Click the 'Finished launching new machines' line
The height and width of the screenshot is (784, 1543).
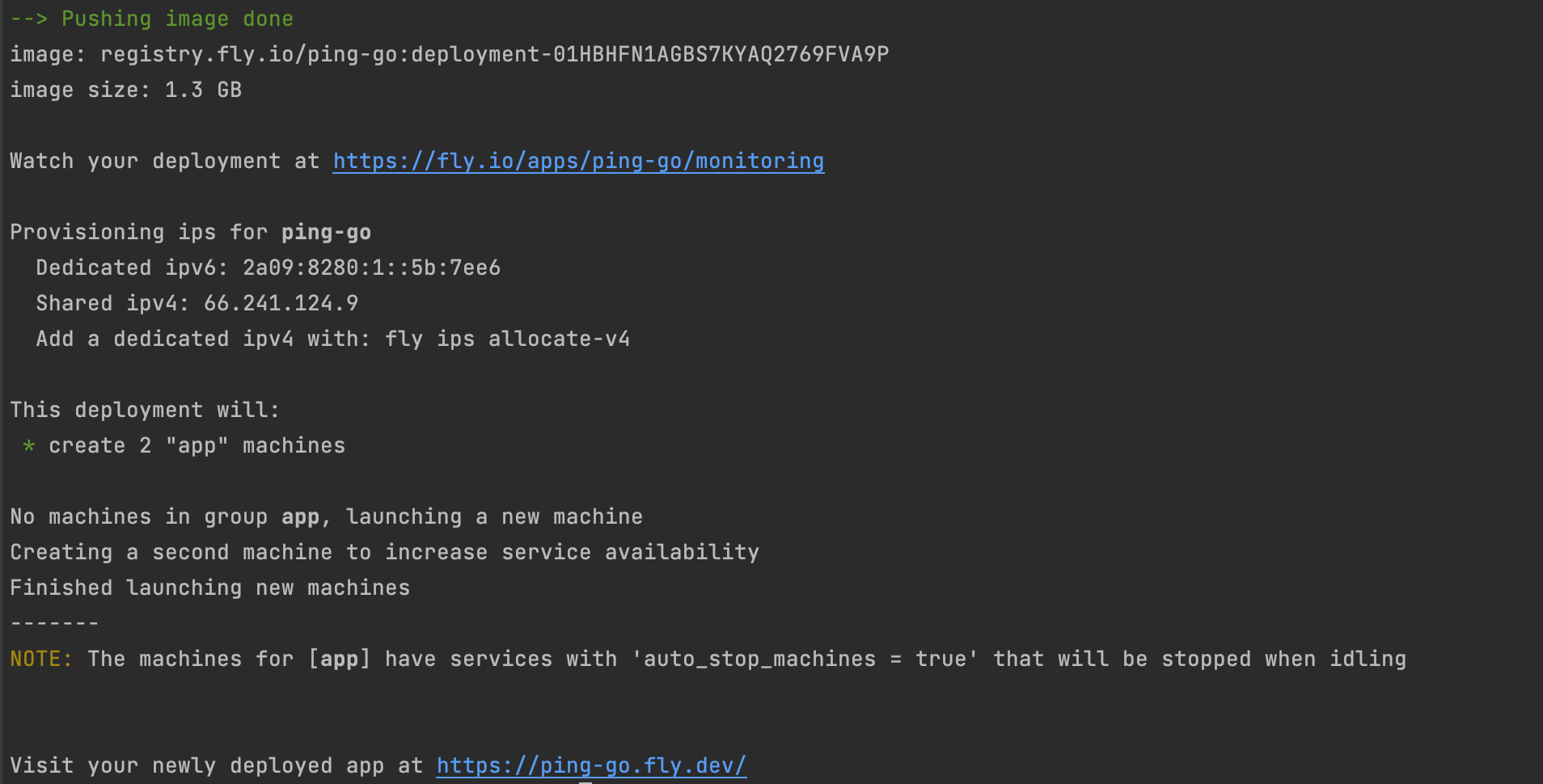(209, 588)
